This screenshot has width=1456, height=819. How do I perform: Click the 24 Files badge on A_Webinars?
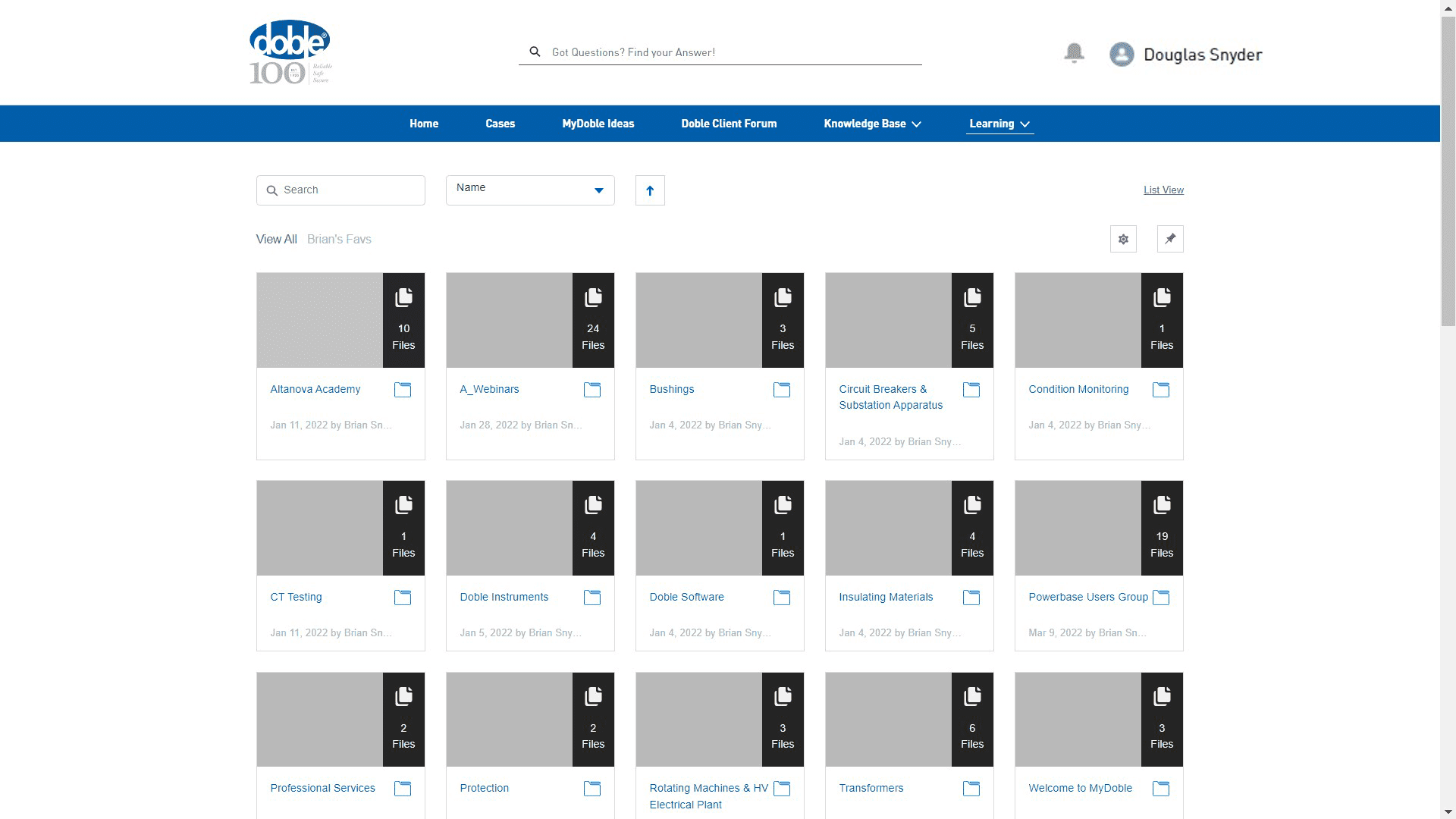(x=593, y=320)
